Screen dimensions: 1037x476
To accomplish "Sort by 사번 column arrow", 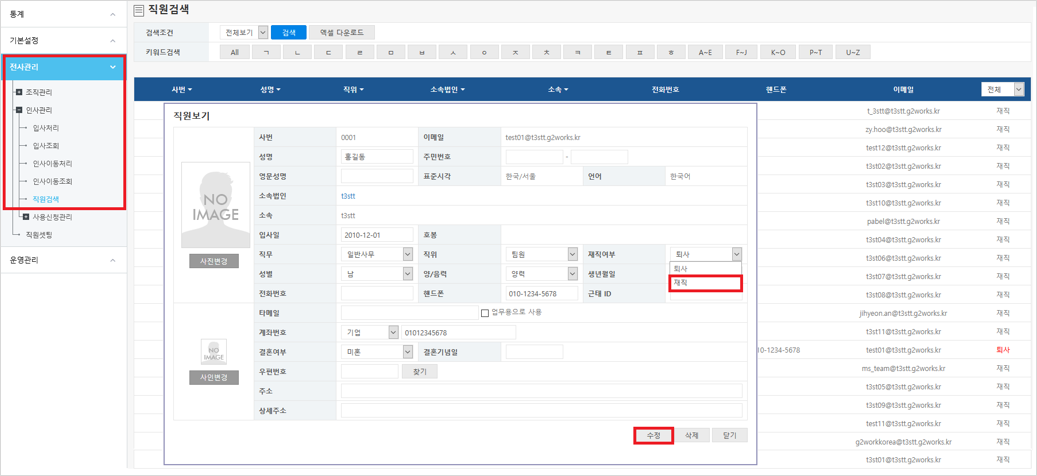I will (190, 90).
